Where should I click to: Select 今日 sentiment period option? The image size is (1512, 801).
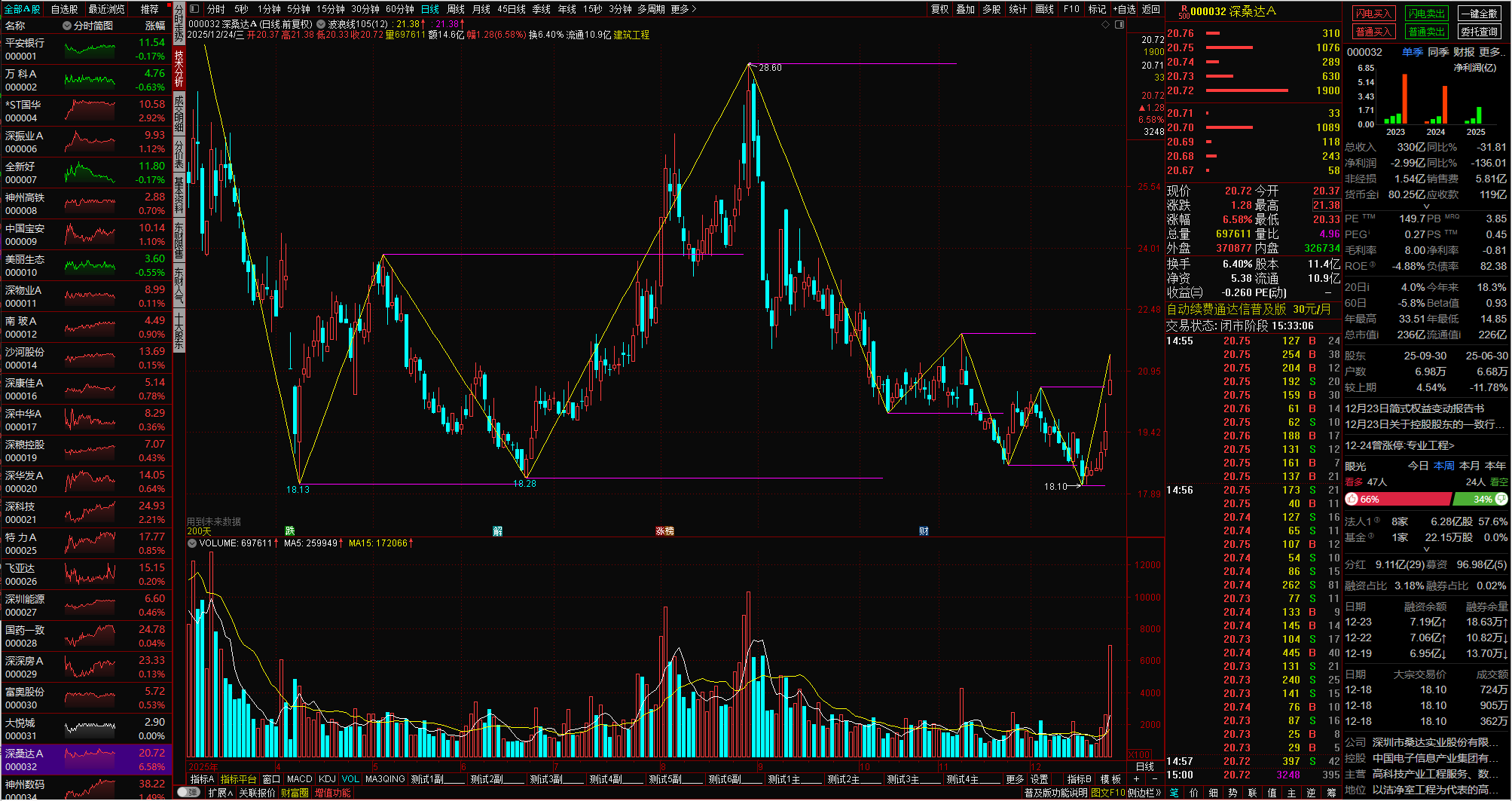(x=1418, y=466)
